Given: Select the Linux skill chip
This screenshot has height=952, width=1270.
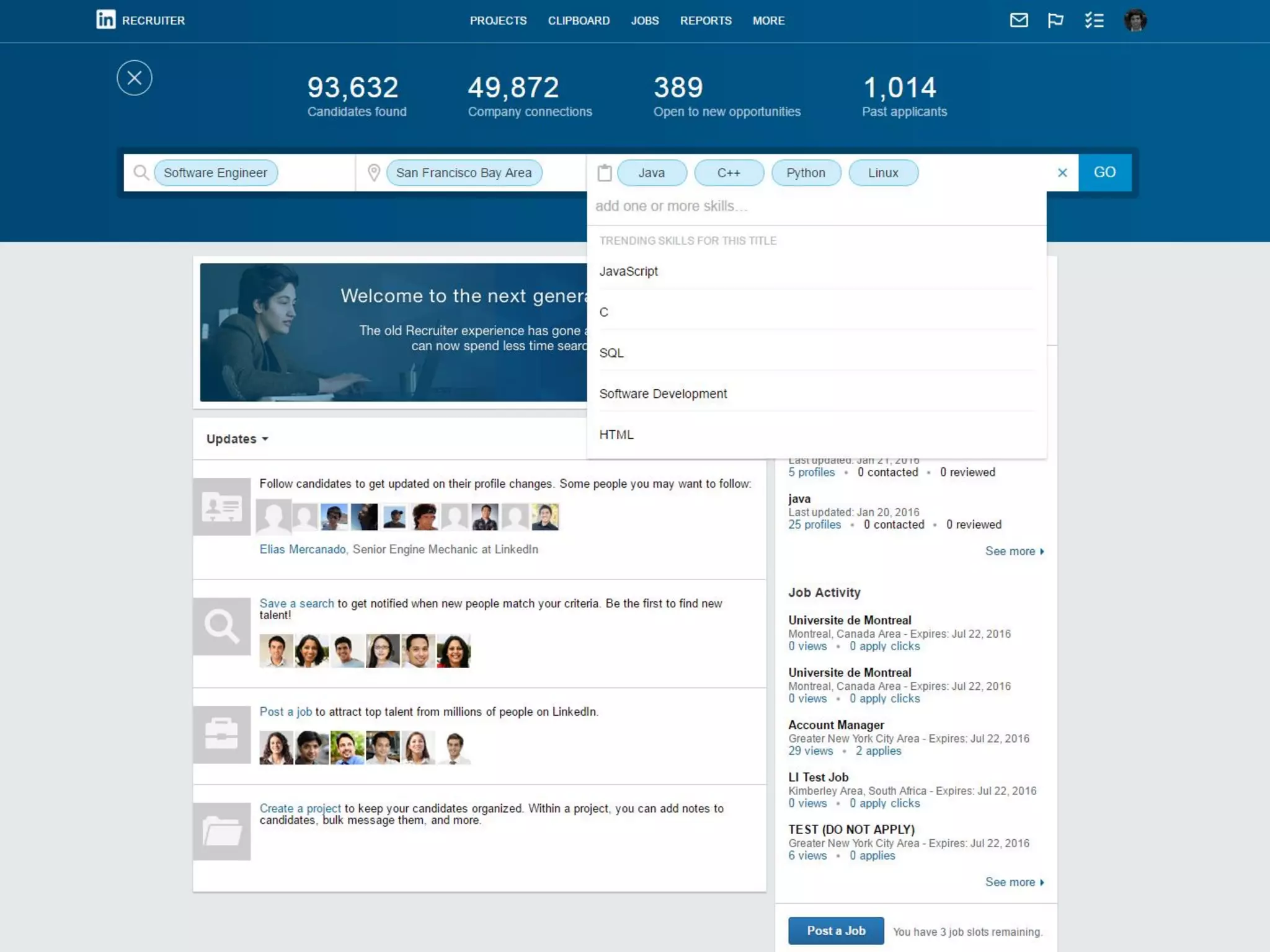Looking at the screenshot, I should tap(883, 173).
